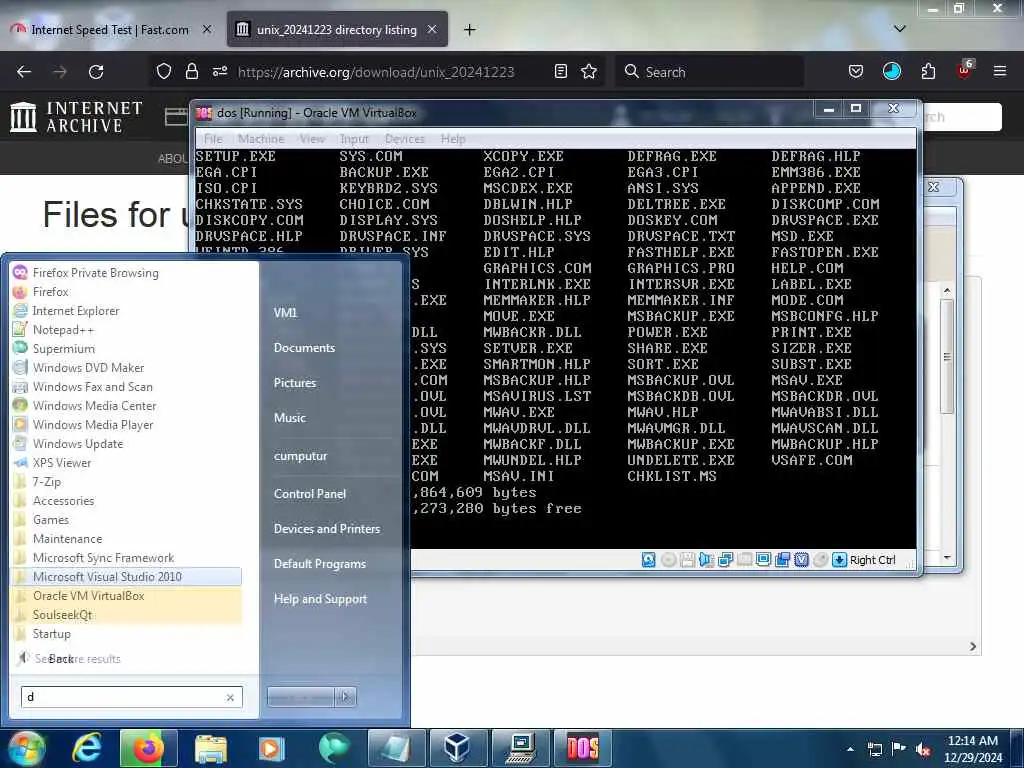Viewport: 1024px width, 768px height.
Task: Clear the Start menu search box with X
Action: tap(230, 697)
